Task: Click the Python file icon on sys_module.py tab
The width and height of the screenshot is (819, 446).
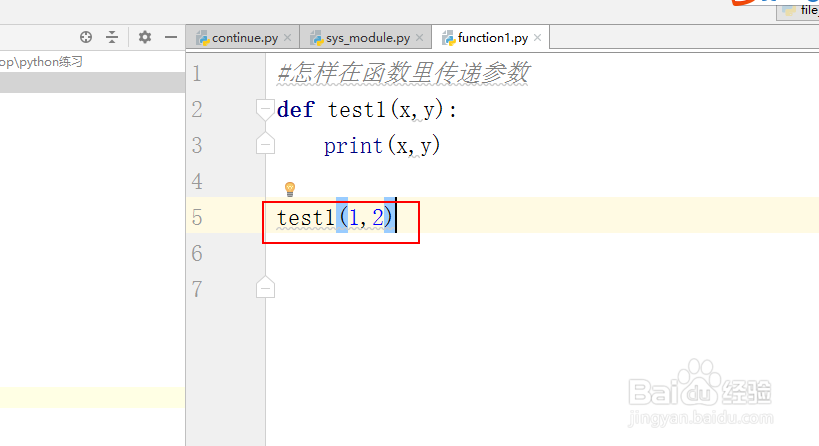Action: tap(316, 38)
